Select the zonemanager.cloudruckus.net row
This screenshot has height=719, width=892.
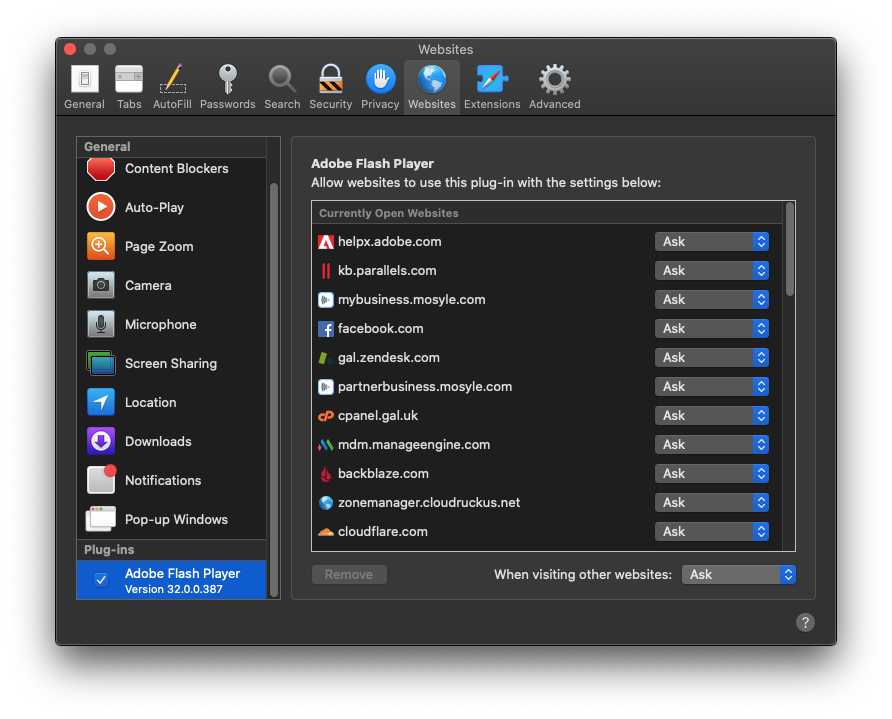[547, 503]
